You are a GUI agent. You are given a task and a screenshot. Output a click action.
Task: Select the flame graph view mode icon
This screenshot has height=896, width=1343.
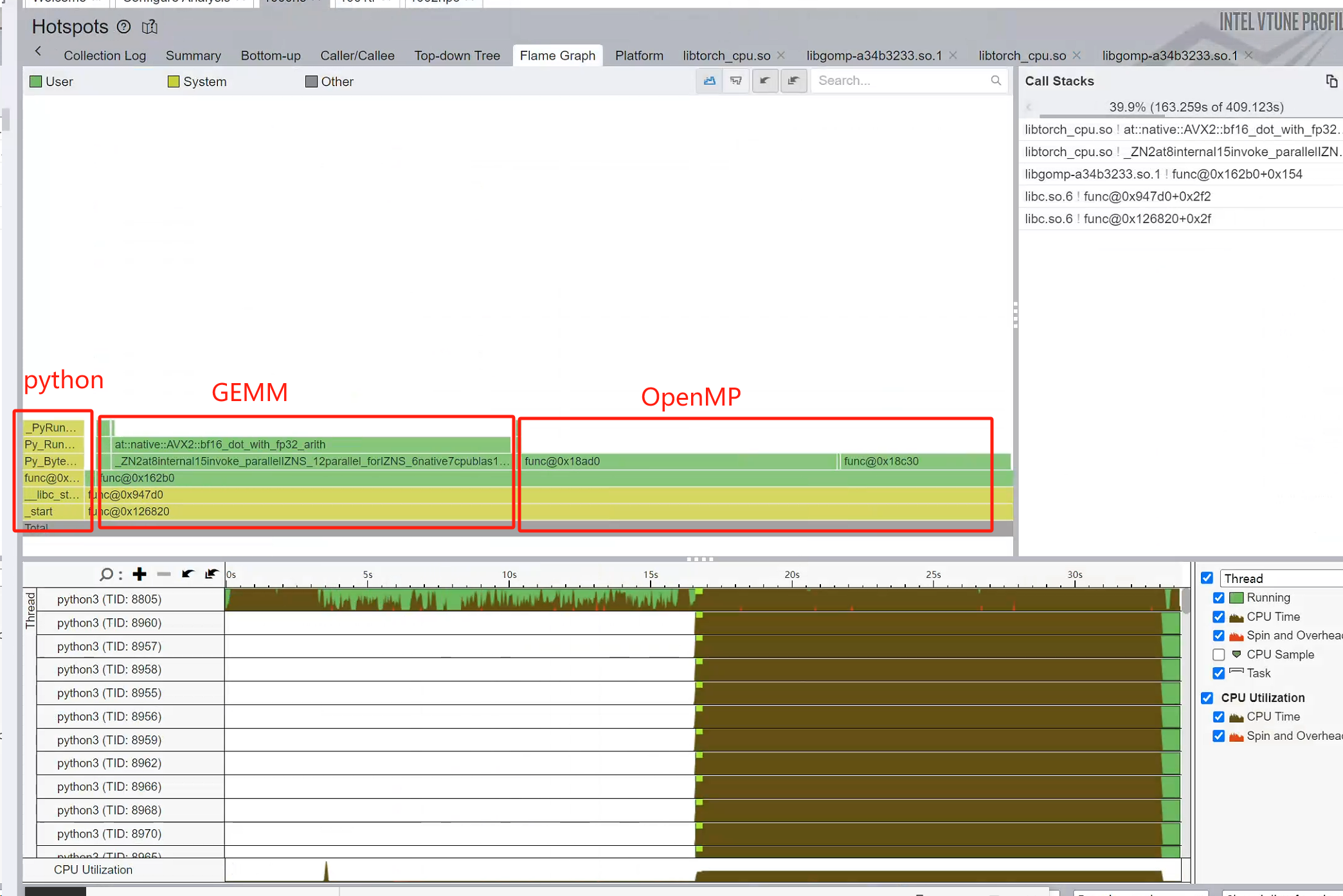click(x=709, y=80)
